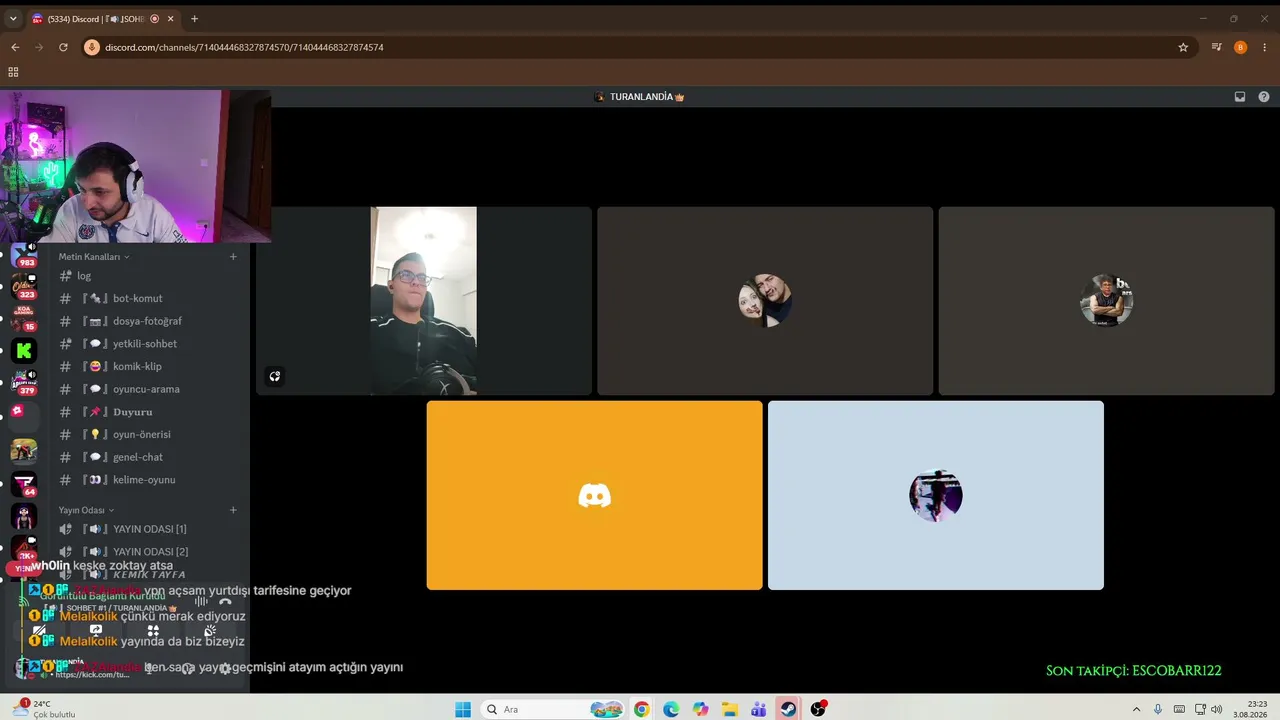The width and height of the screenshot is (1280, 720).
Task: Open the system tray volume icon
Action: point(1216,709)
